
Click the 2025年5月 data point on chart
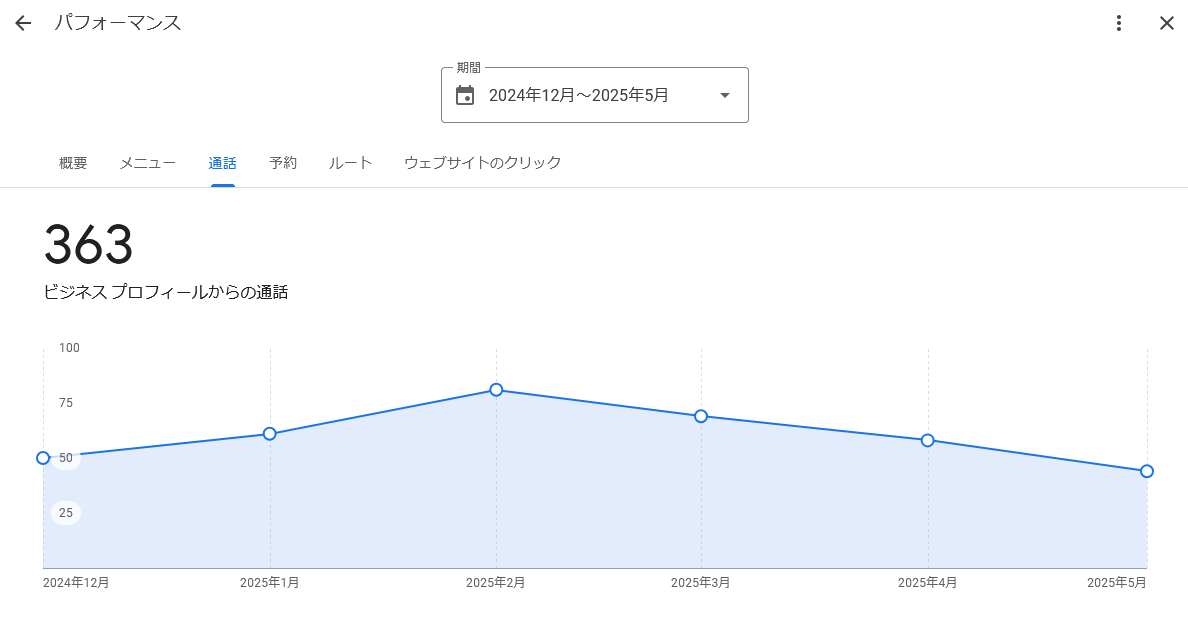click(x=1147, y=471)
